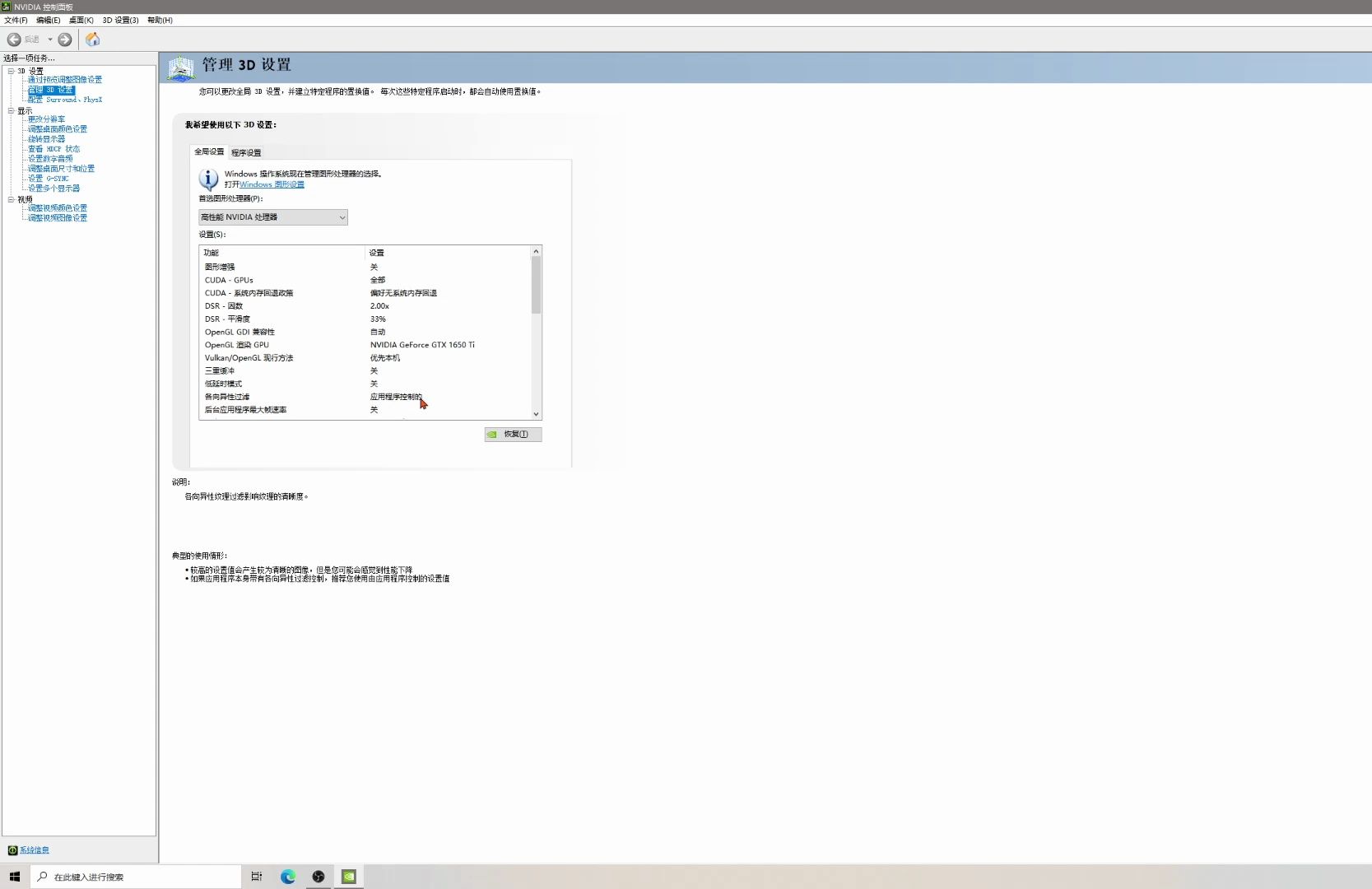1372x889 pixels.
Task: Select the 三重缓冲 setting row
Action: point(365,371)
